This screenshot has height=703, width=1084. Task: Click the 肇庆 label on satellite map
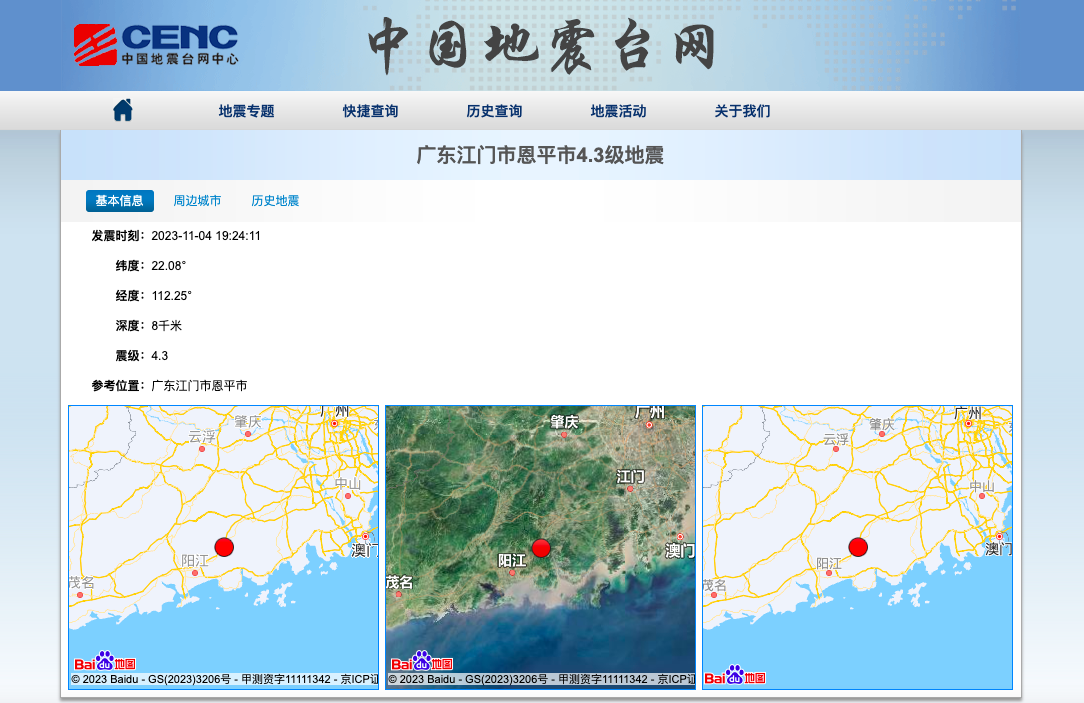pyautogui.click(x=564, y=421)
